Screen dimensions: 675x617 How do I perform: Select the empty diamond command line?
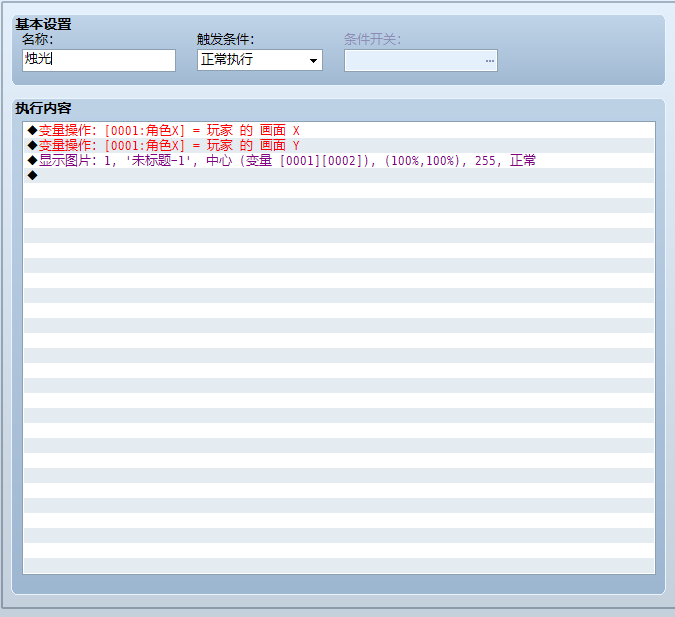click(x=339, y=176)
